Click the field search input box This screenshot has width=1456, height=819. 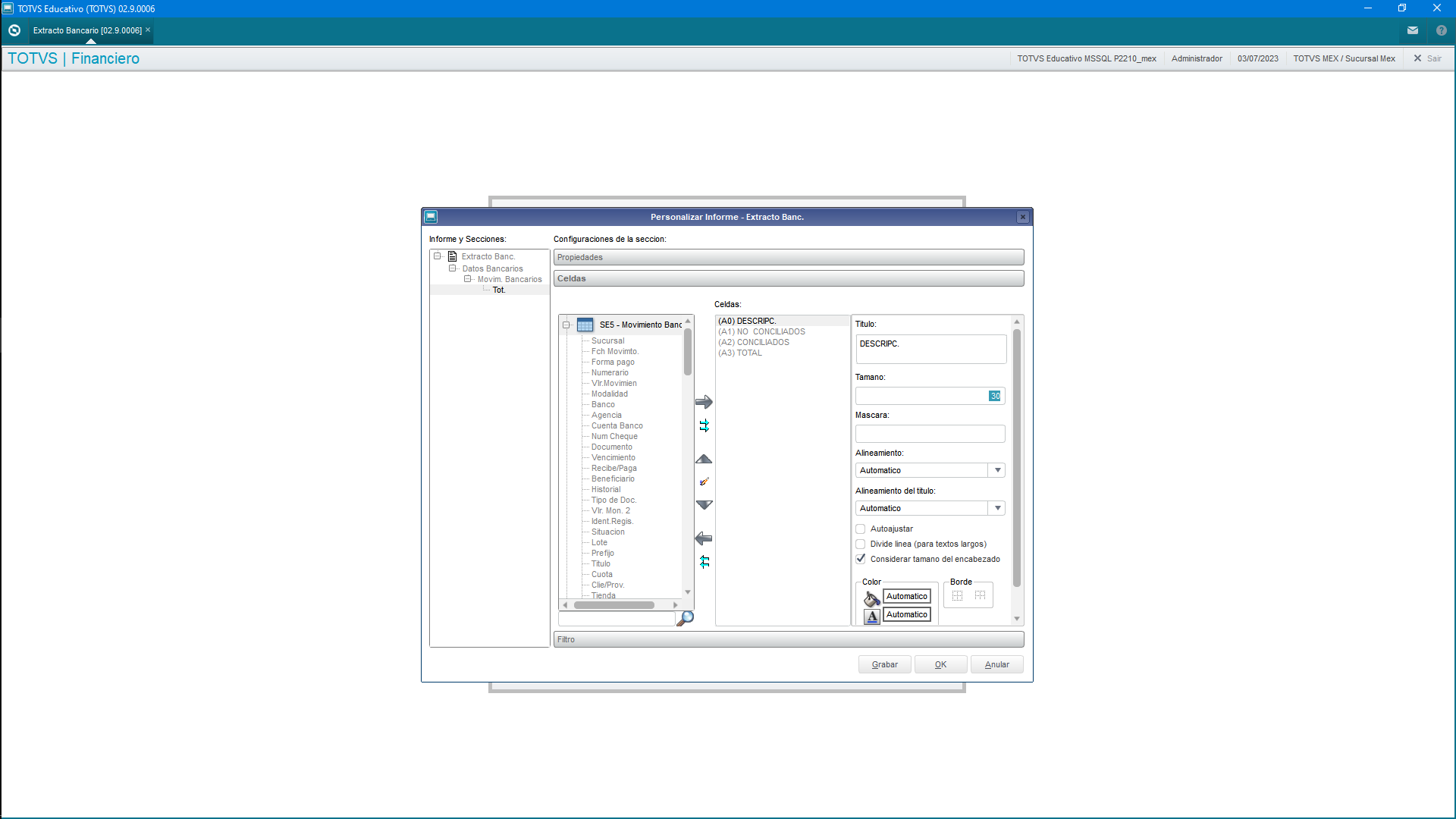617,619
